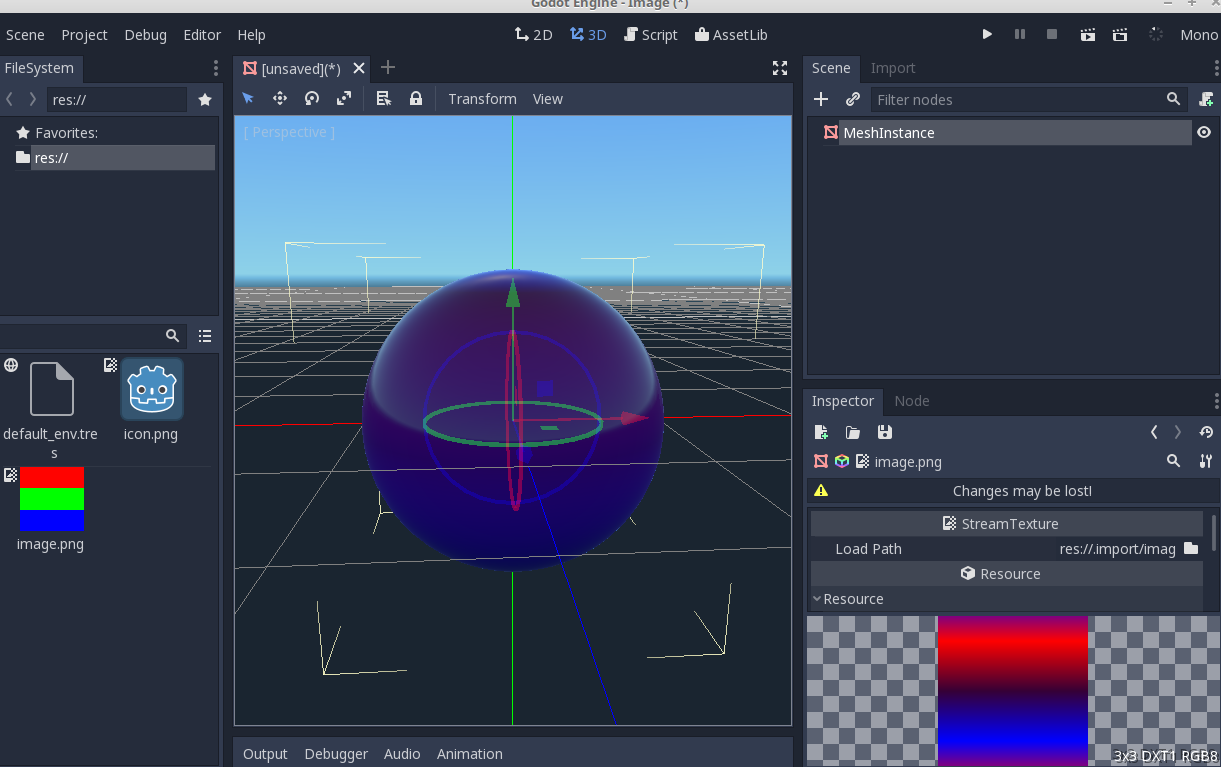Click the res:// path field
The height and width of the screenshot is (767, 1221).
click(117, 99)
